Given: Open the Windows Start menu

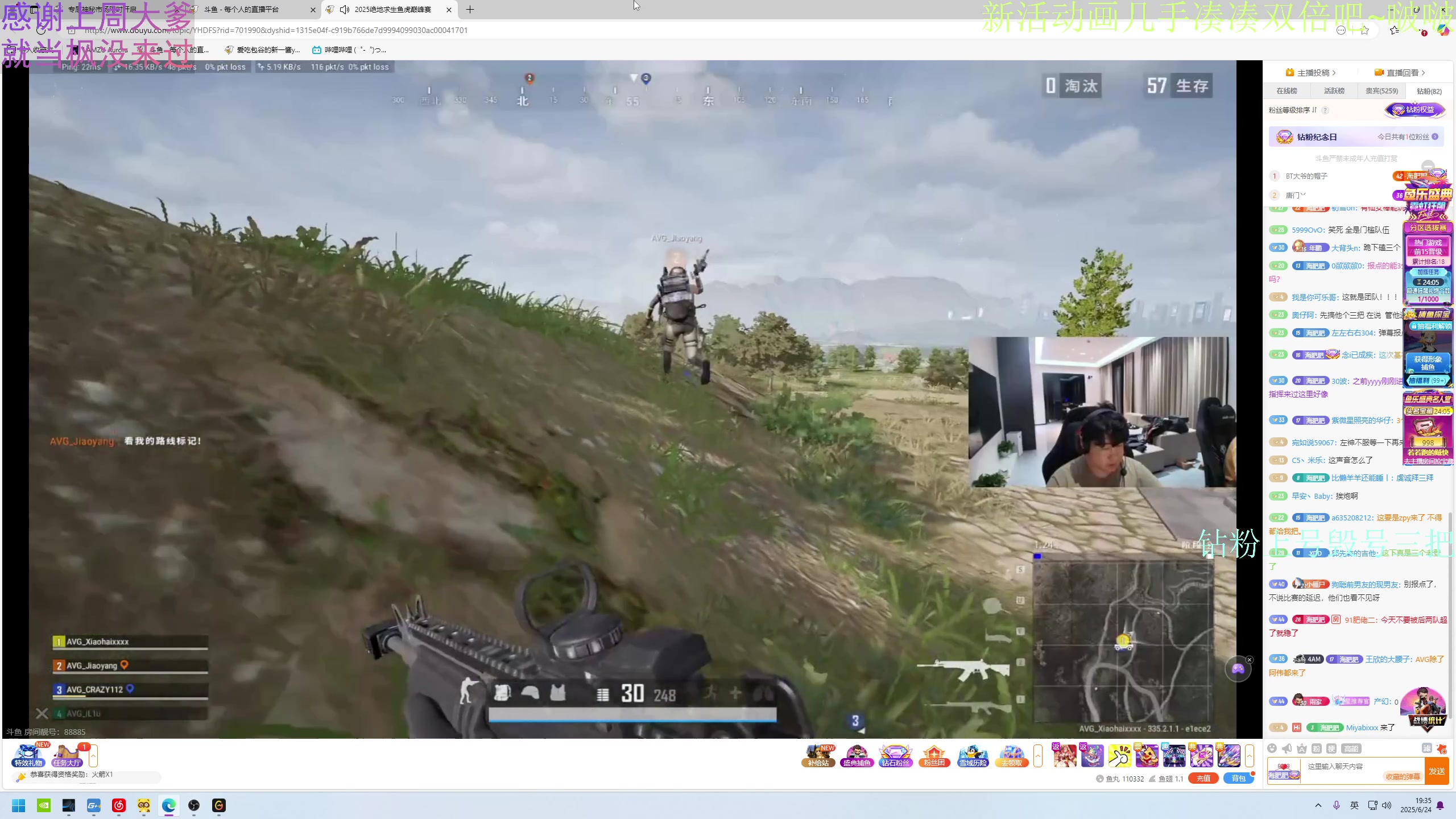Looking at the screenshot, I should pos(19,805).
